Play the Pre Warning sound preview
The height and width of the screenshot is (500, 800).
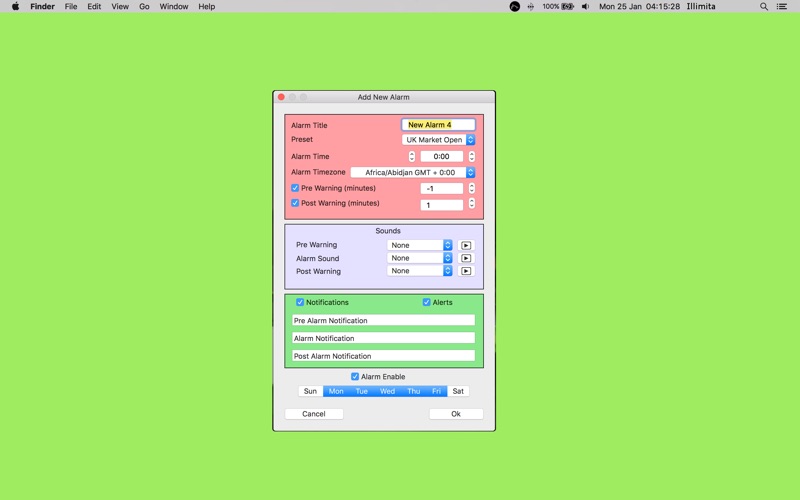pyautogui.click(x=466, y=245)
